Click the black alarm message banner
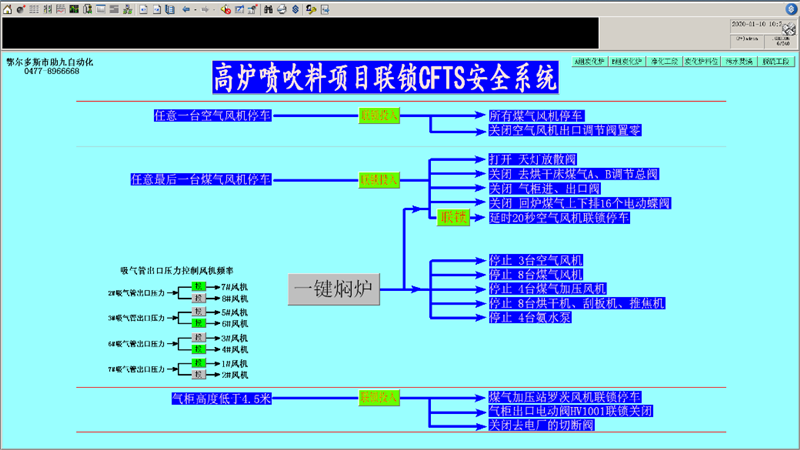 tap(300, 33)
